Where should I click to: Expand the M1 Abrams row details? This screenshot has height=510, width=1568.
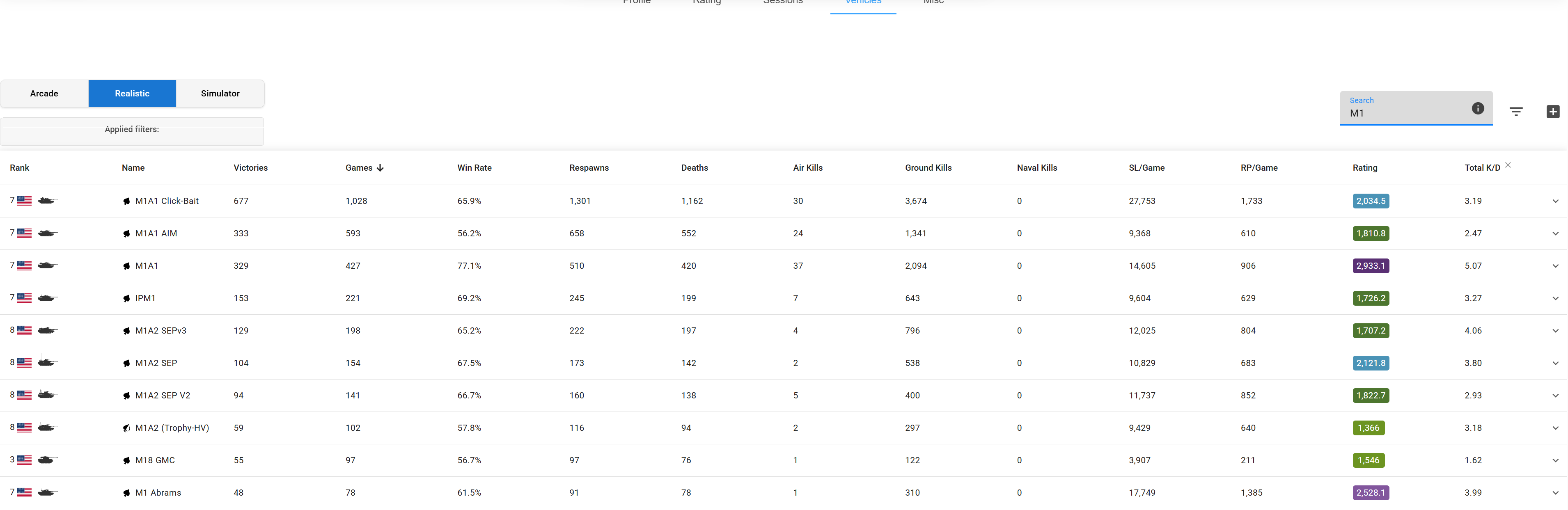(1555, 493)
